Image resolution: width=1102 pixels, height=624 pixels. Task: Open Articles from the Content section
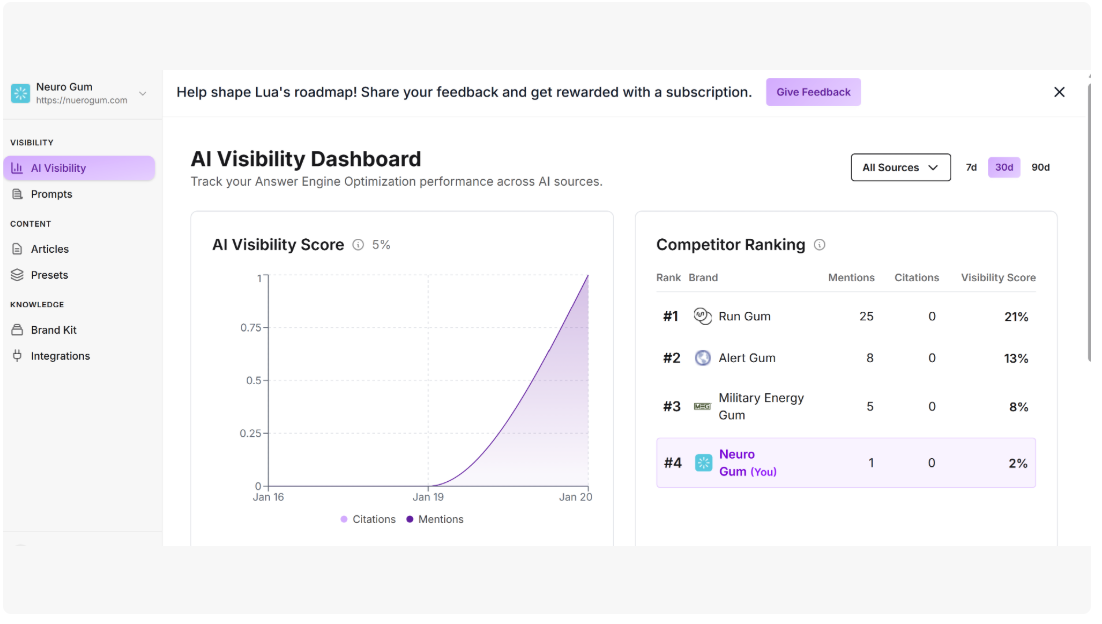pyautogui.click(x=48, y=248)
